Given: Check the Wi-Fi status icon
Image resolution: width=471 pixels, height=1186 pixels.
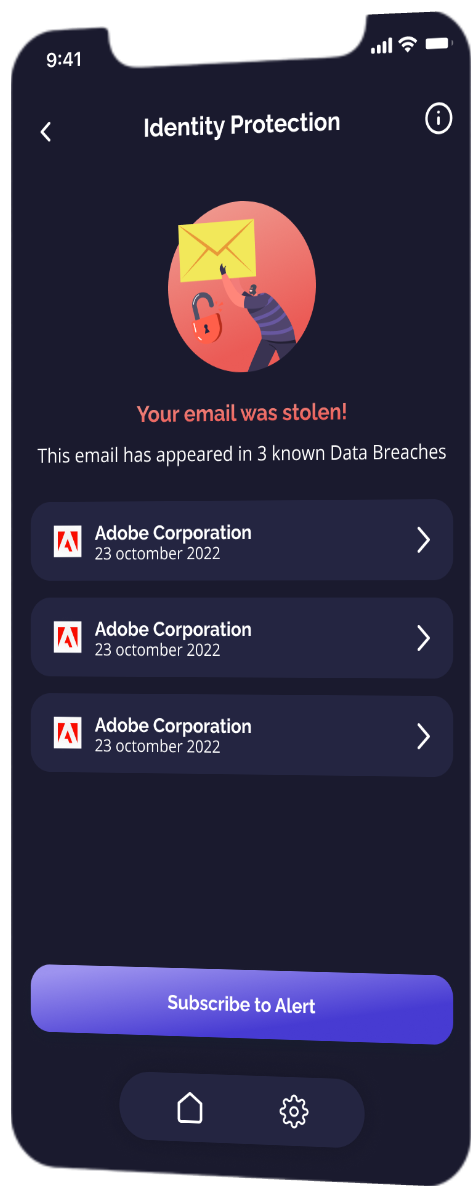Looking at the screenshot, I should [408, 45].
